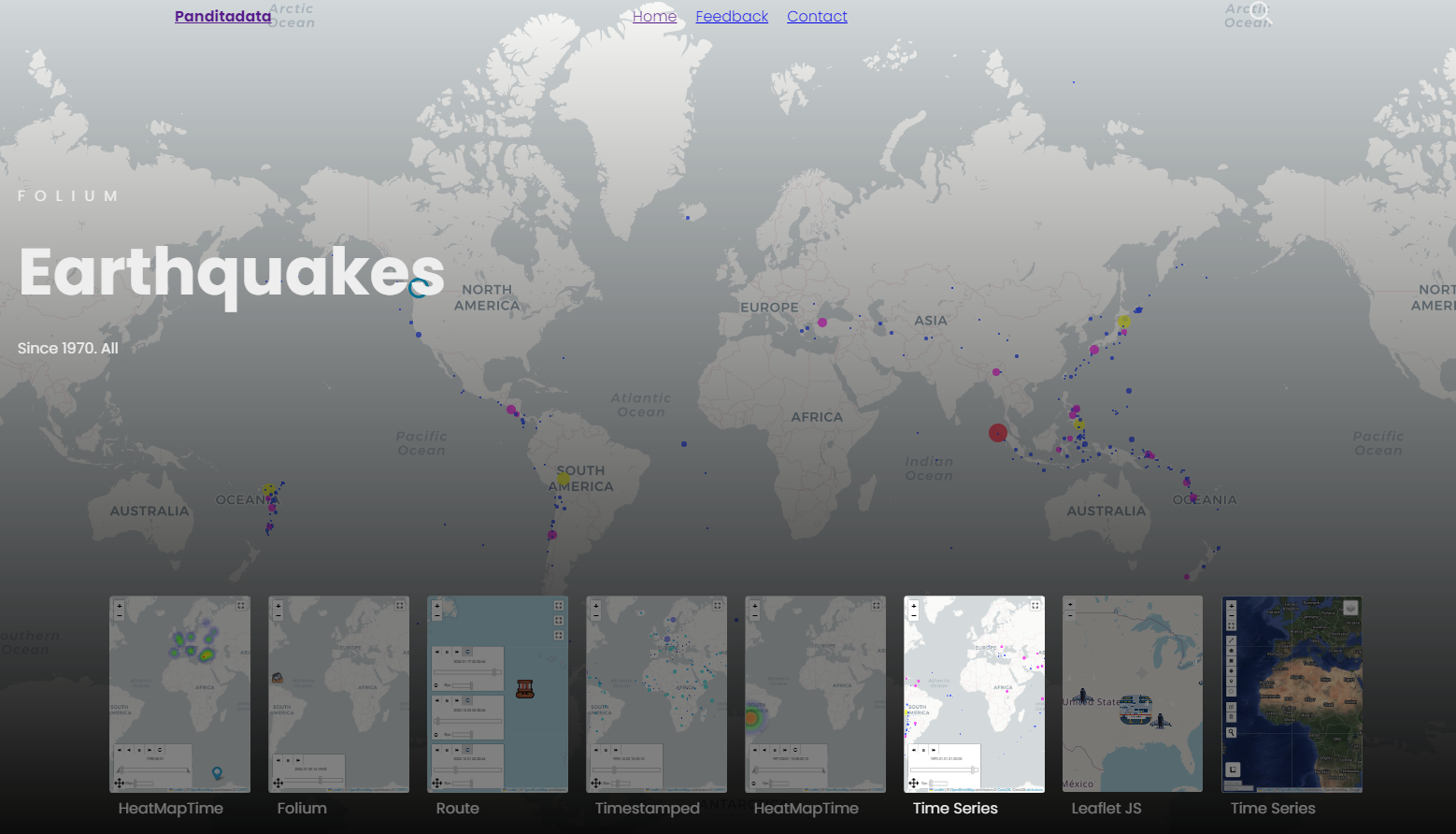The height and width of the screenshot is (834, 1456).
Task: Click time slider in highlighted Time Series thumbnail
Action: click(x=944, y=770)
